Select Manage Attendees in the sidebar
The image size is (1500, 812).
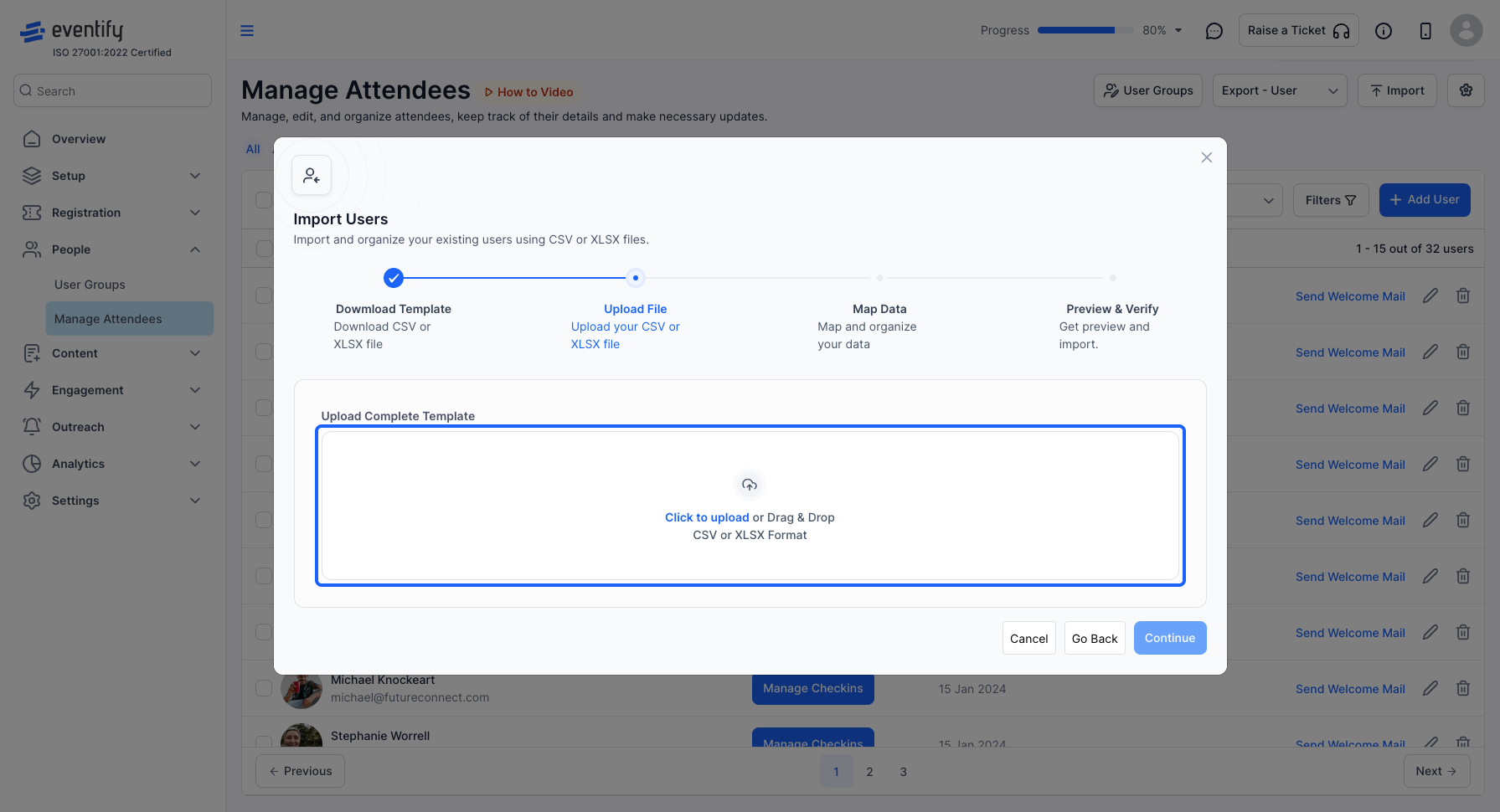(130, 319)
